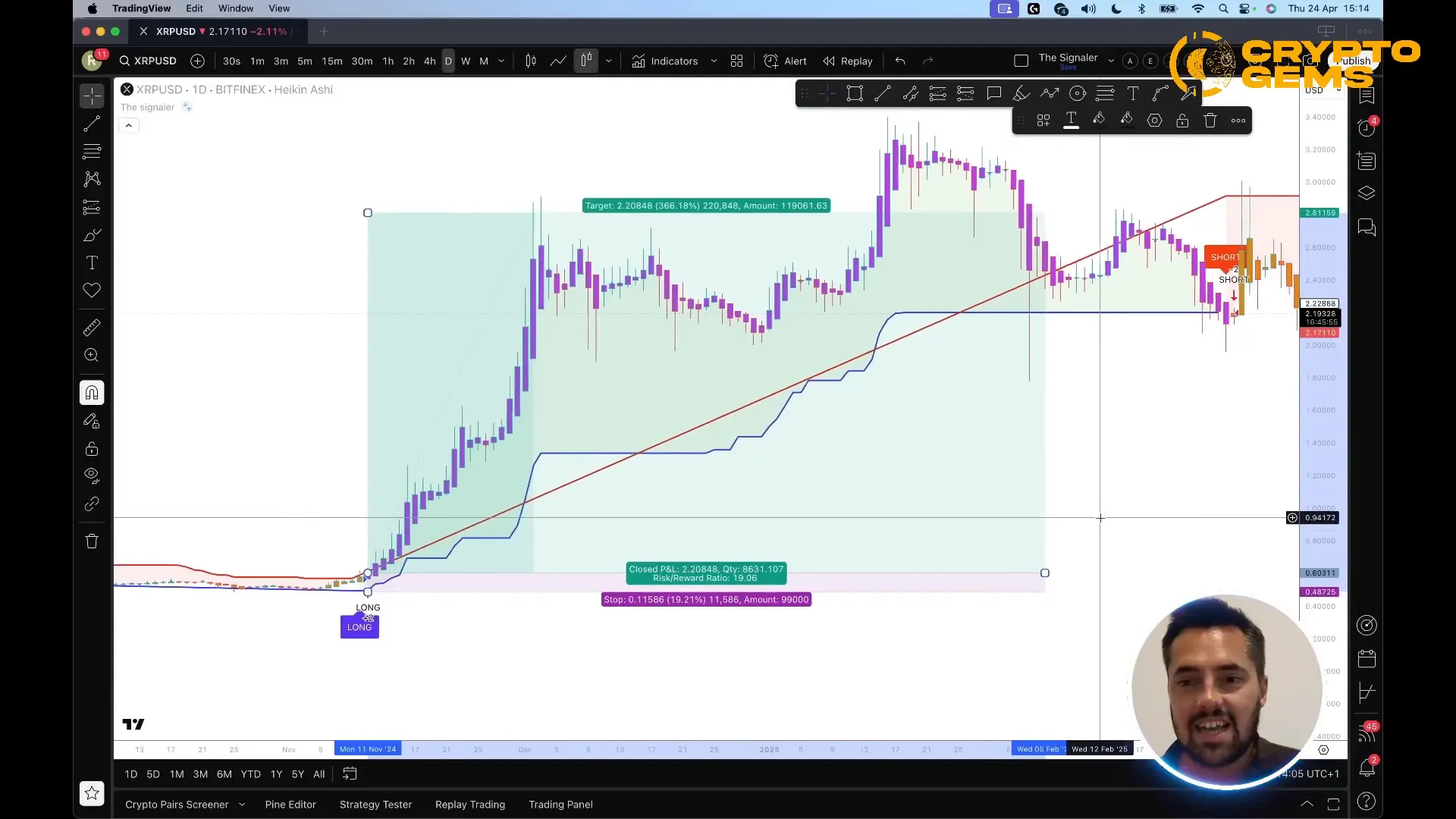Viewport: 1456px width, 819px height.
Task: Open the Edit menu in menu bar
Action: click(194, 8)
